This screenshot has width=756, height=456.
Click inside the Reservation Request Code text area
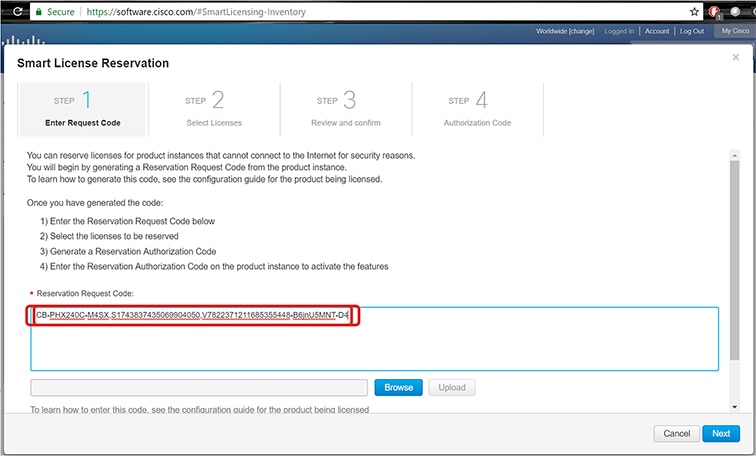(x=374, y=339)
